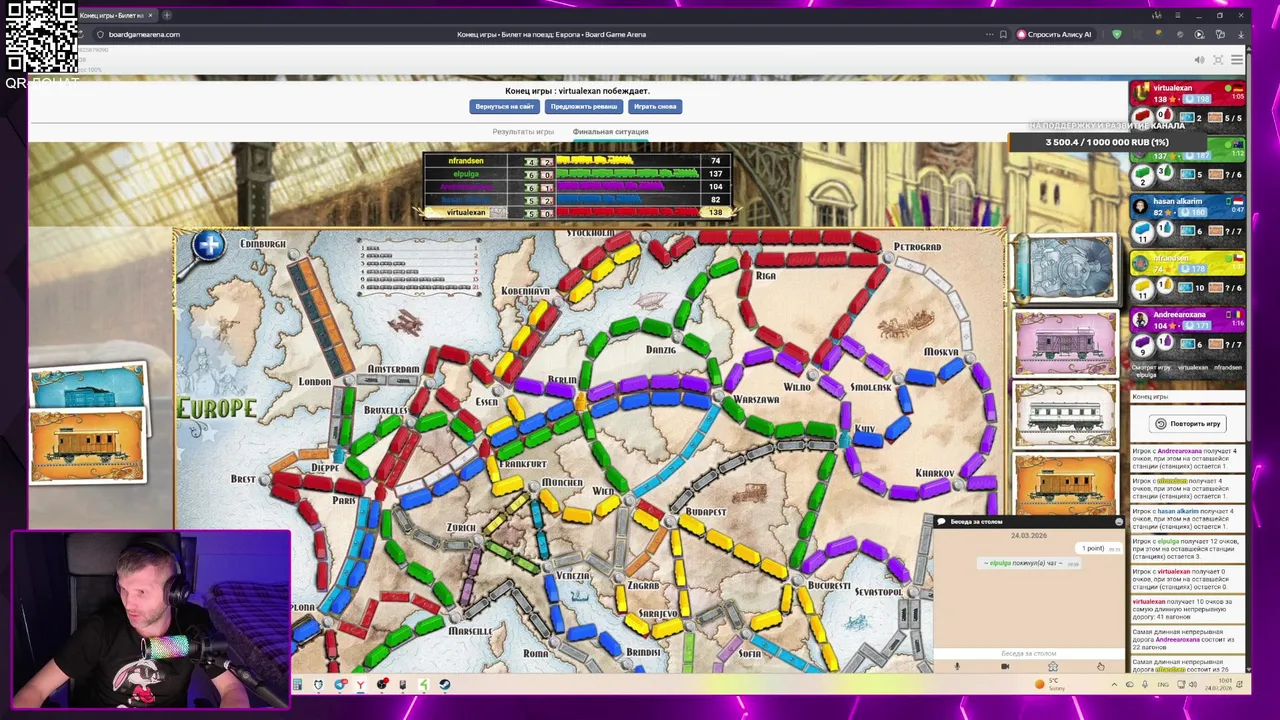Click the player icon at chat bottom
The height and width of the screenshot is (720, 1280).
point(1052,667)
